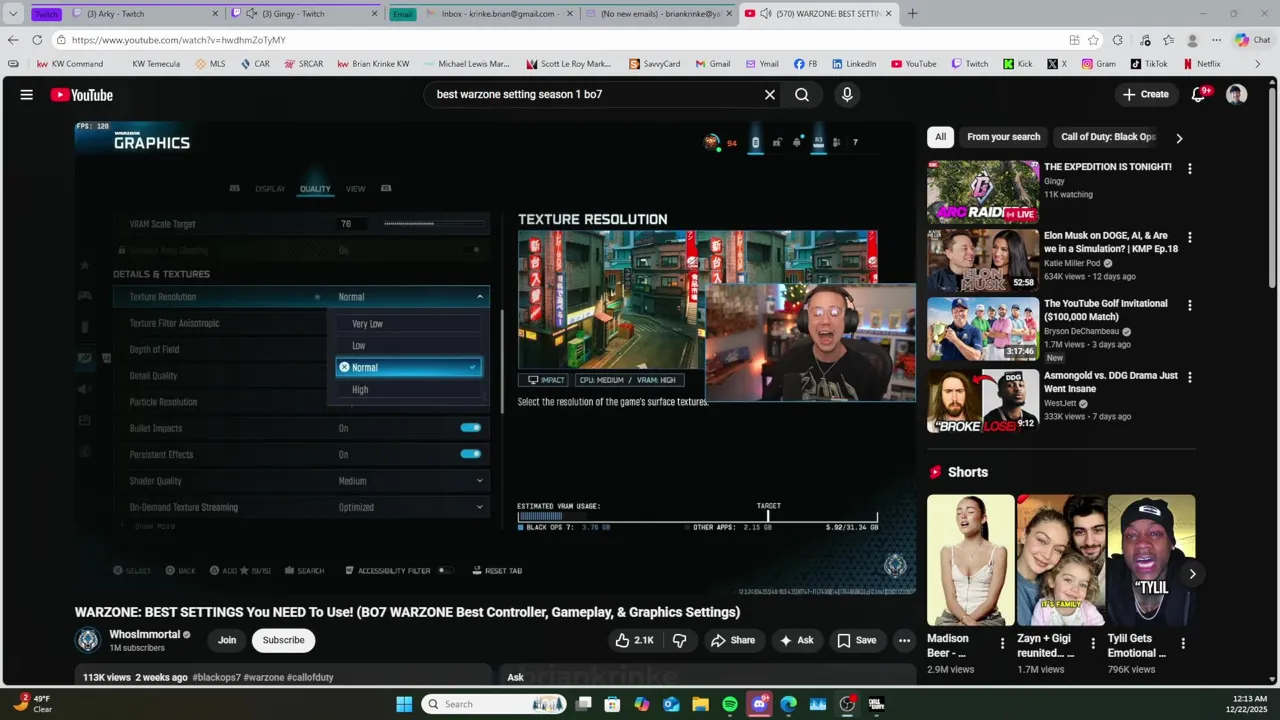Open more actions ellipsis under video
Image resolution: width=1280 pixels, height=720 pixels.
(x=904, y=640)
